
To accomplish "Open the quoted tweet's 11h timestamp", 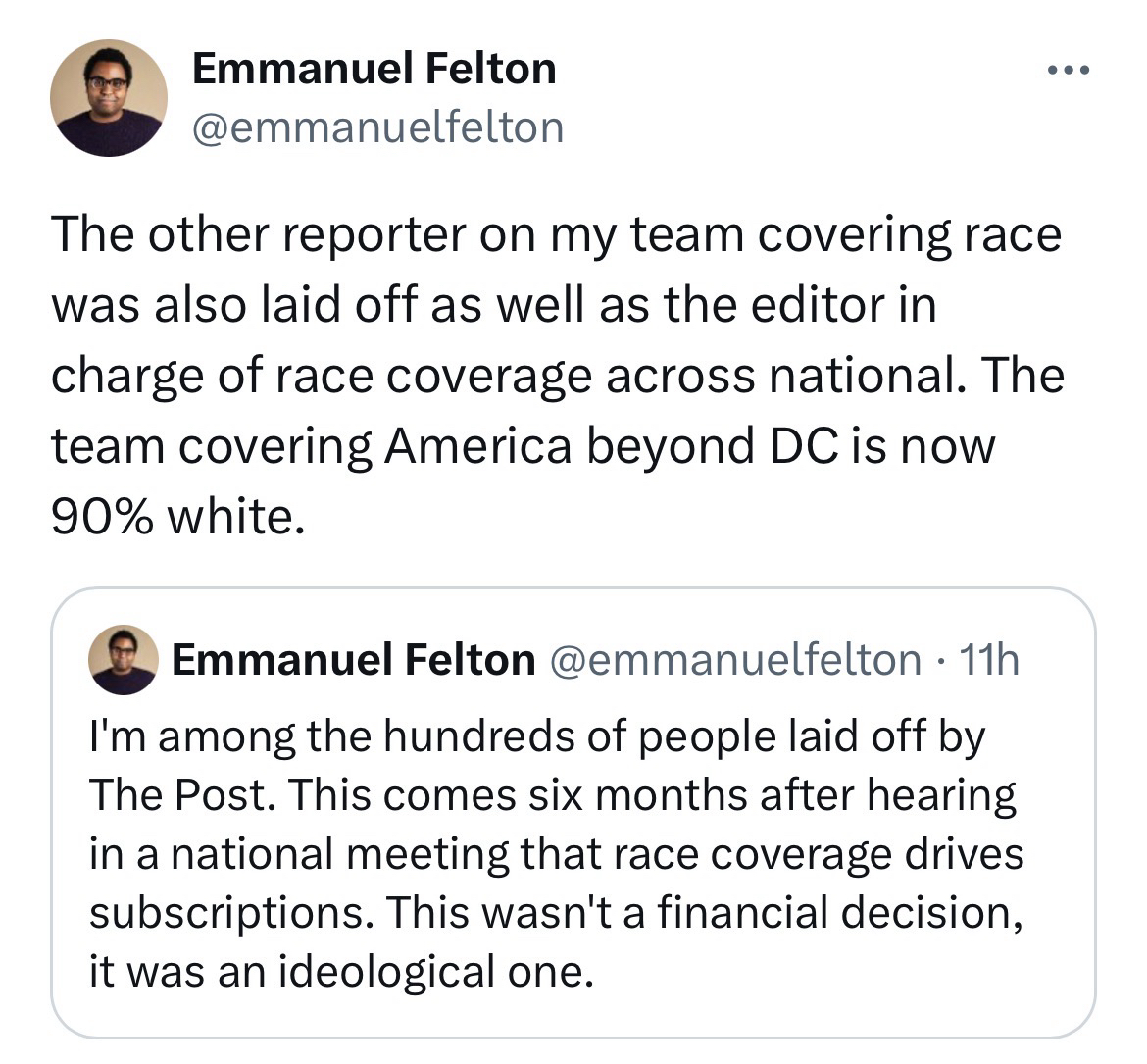I will (991, 660).
